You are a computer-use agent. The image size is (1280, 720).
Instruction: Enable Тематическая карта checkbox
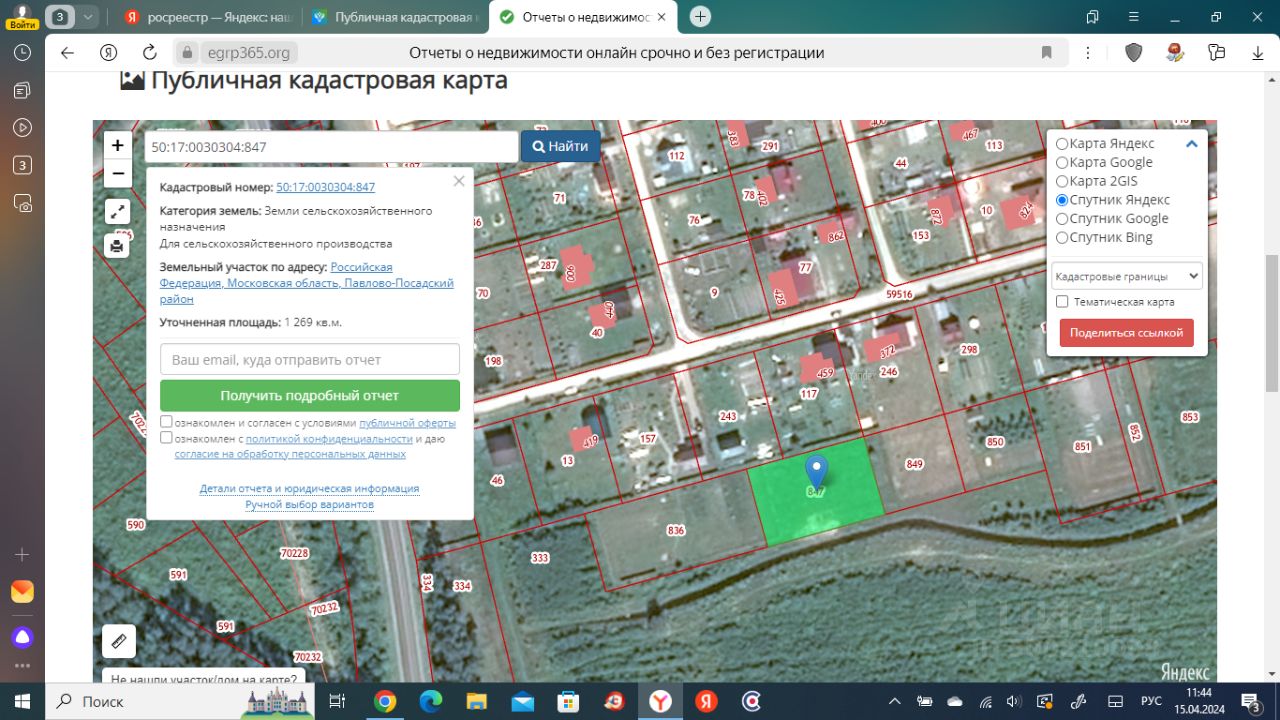click(1063, 302)
